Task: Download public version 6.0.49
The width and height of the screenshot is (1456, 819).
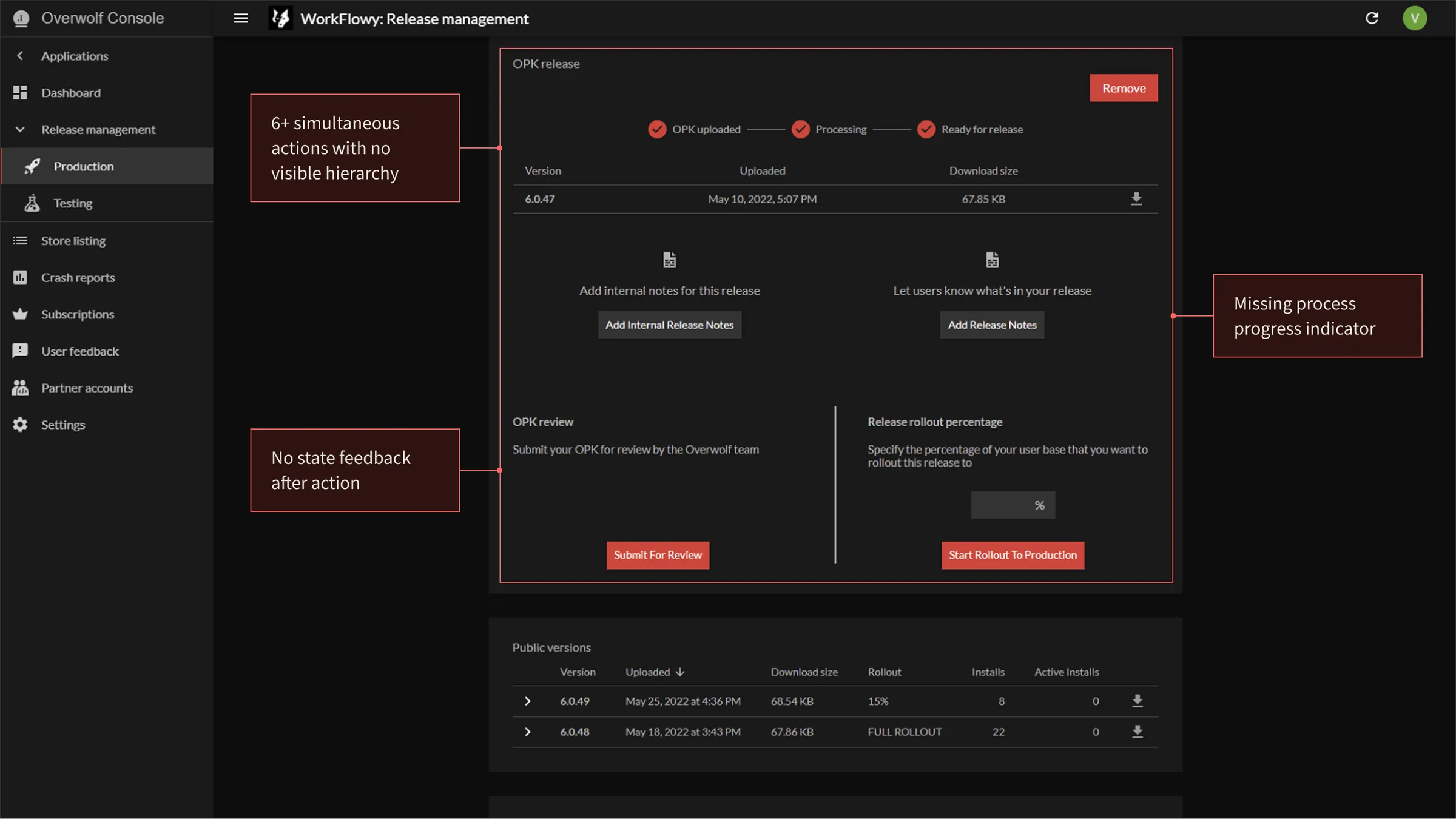Action: (x=1137, y=701)
